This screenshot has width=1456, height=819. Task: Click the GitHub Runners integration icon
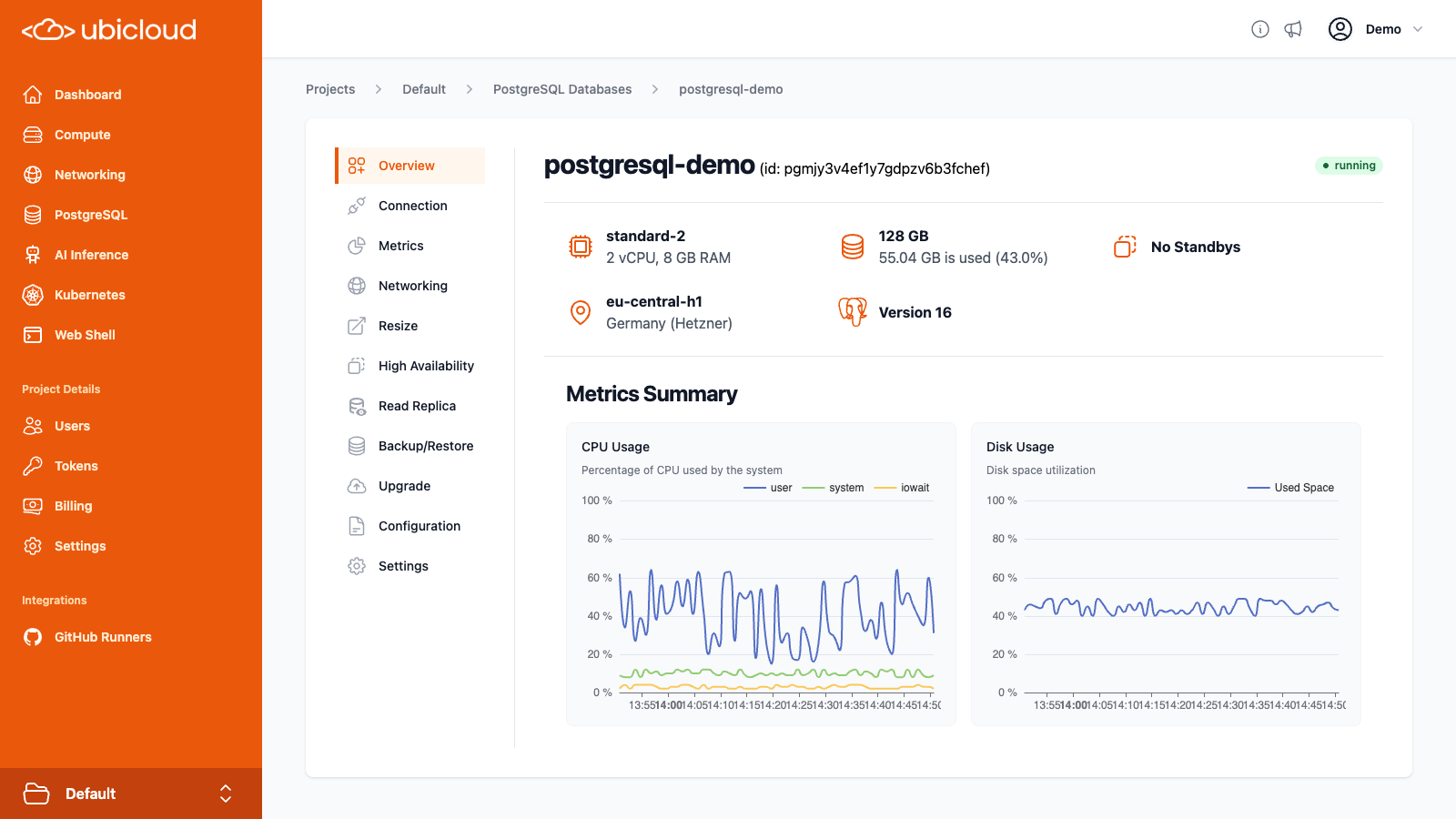click(32, 637)
